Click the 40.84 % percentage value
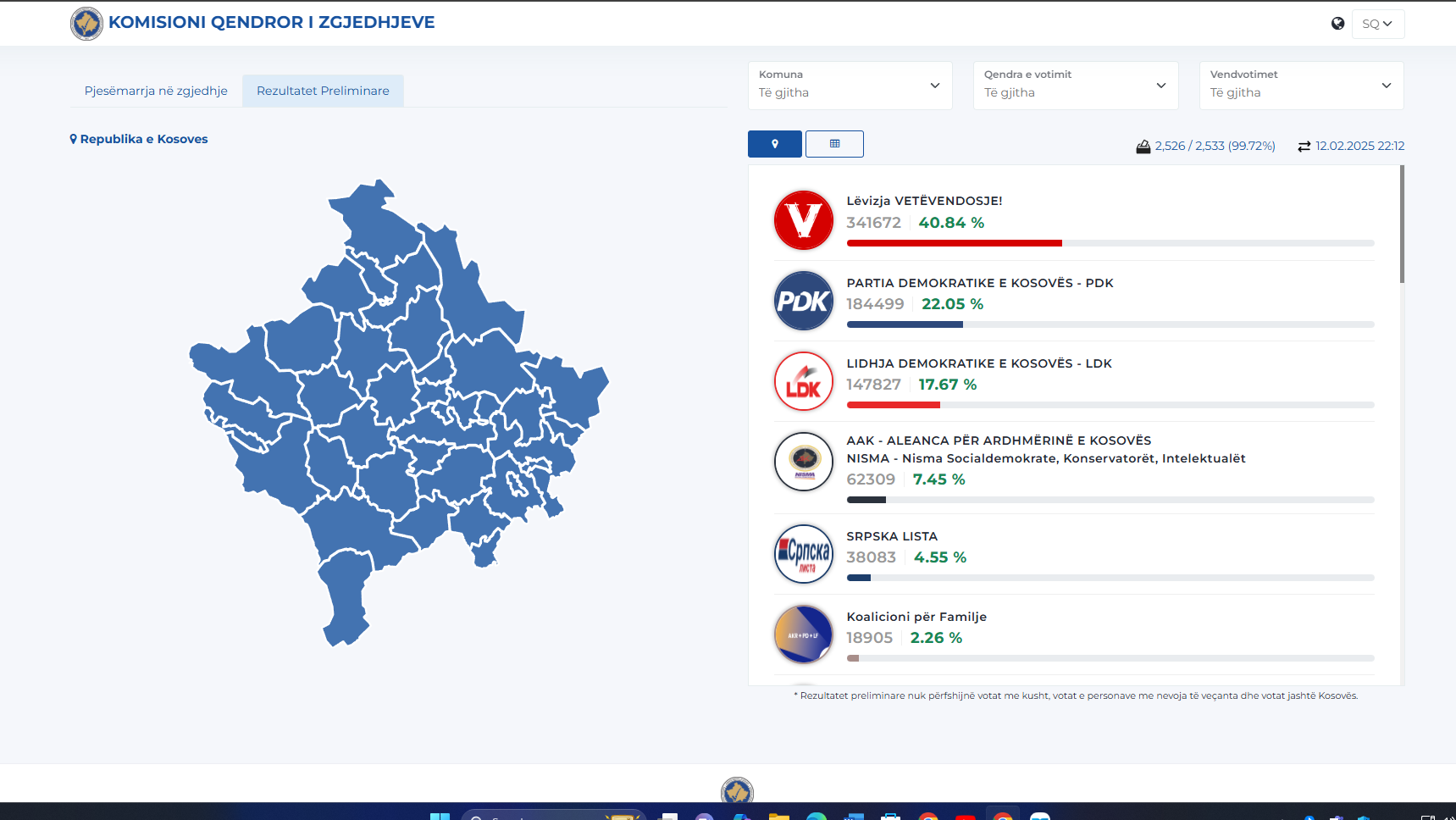This screenshot has height=820, width=1456. [951, 223]
